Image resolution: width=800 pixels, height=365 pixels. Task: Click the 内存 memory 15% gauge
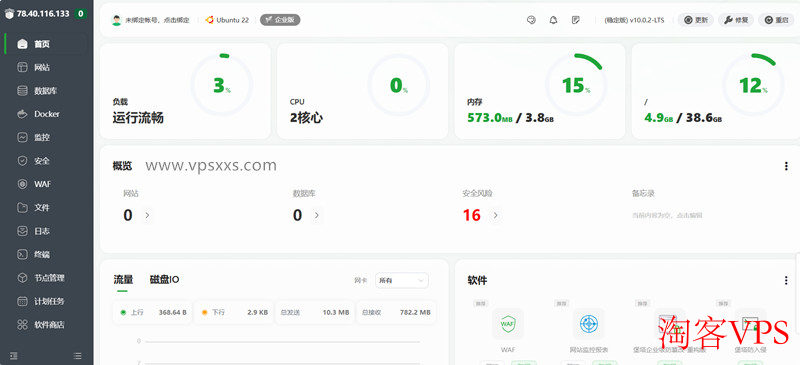tap(576, 85)
